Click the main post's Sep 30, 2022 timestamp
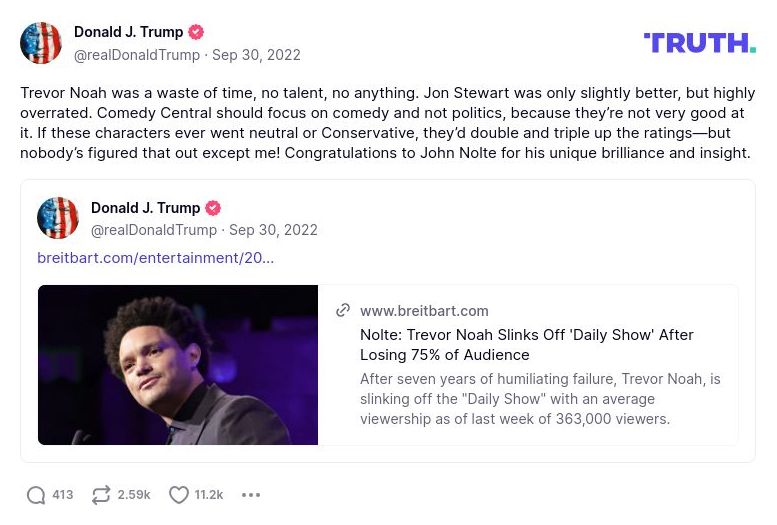 tap(256, 55)
